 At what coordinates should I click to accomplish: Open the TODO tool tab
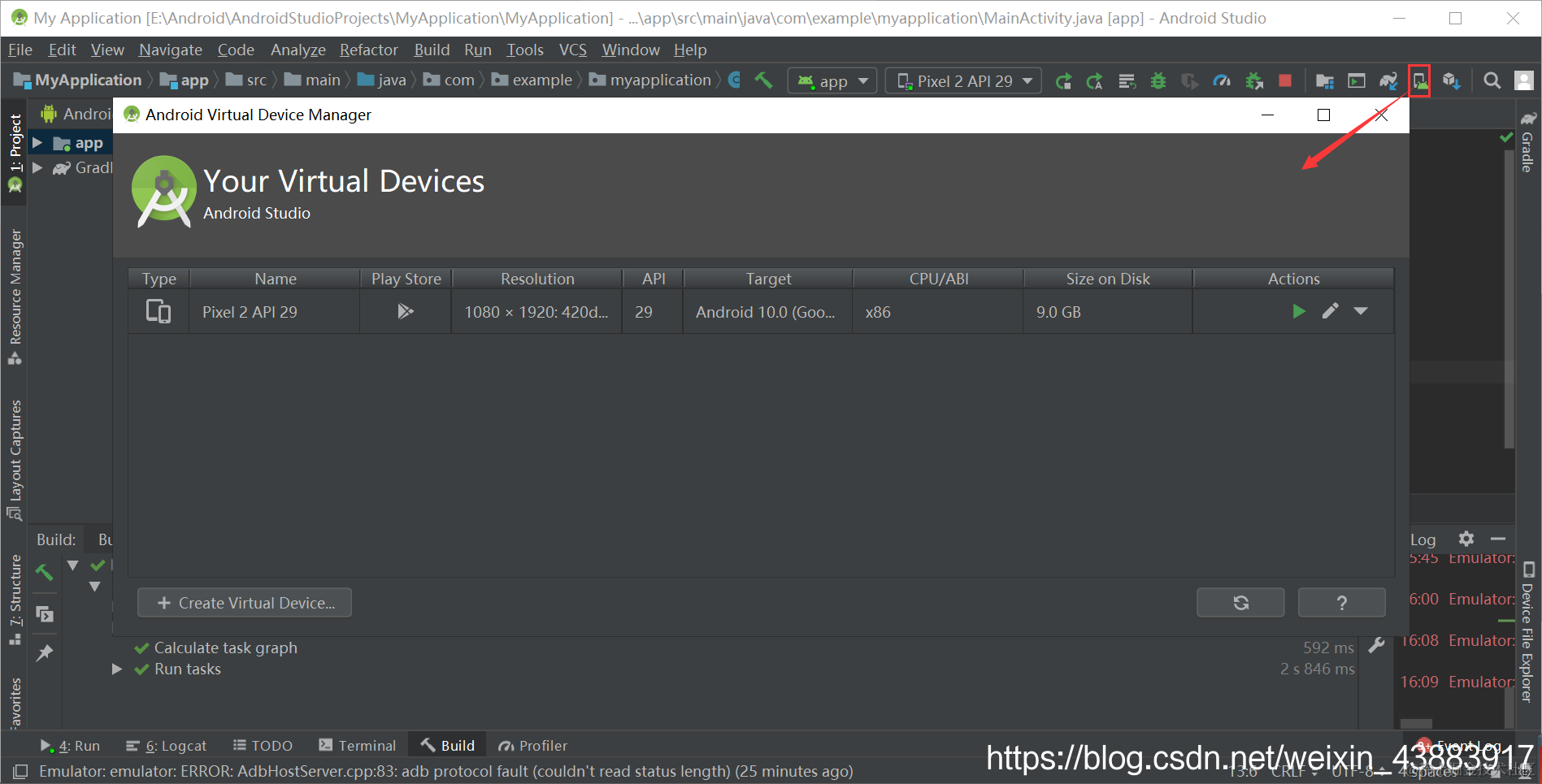pos(263,746)
